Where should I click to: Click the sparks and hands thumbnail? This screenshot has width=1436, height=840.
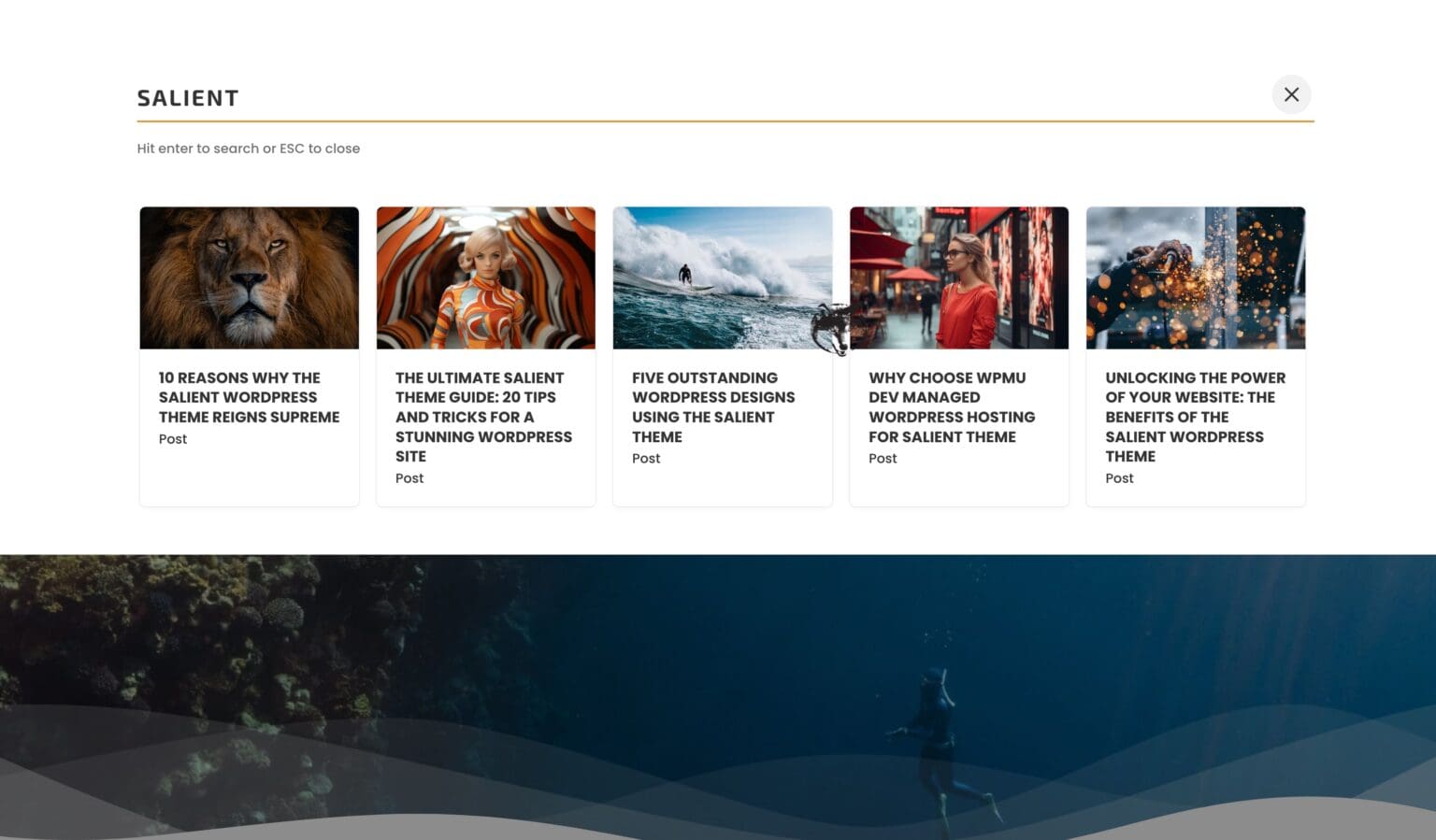tap(1195, 278)
